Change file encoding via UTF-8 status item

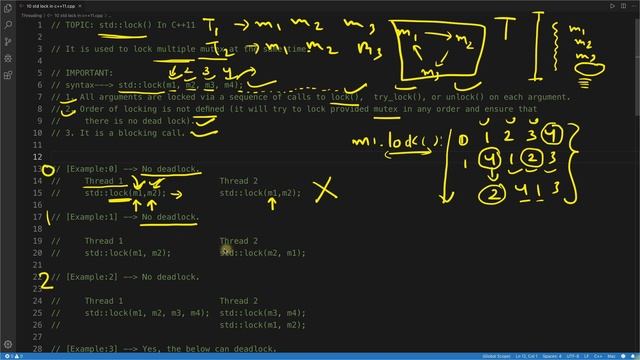click(573, 356)
